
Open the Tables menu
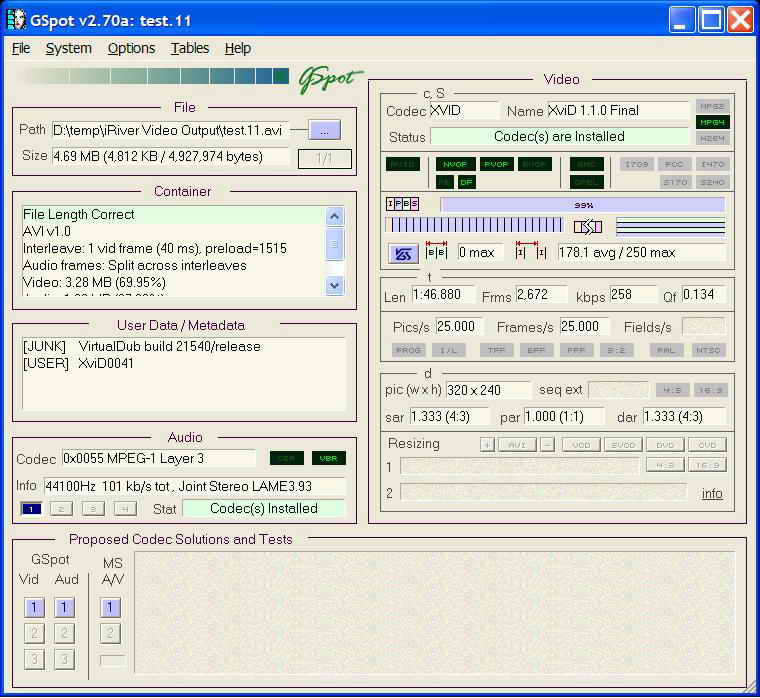tap(190, 48)
